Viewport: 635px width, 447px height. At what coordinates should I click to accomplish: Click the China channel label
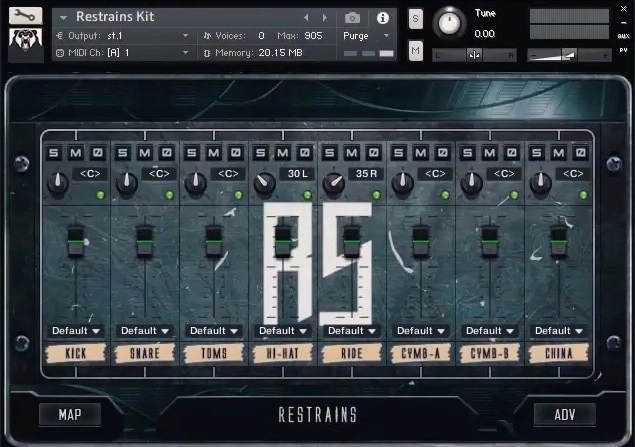pyautogui.click(x=559, y=353)
